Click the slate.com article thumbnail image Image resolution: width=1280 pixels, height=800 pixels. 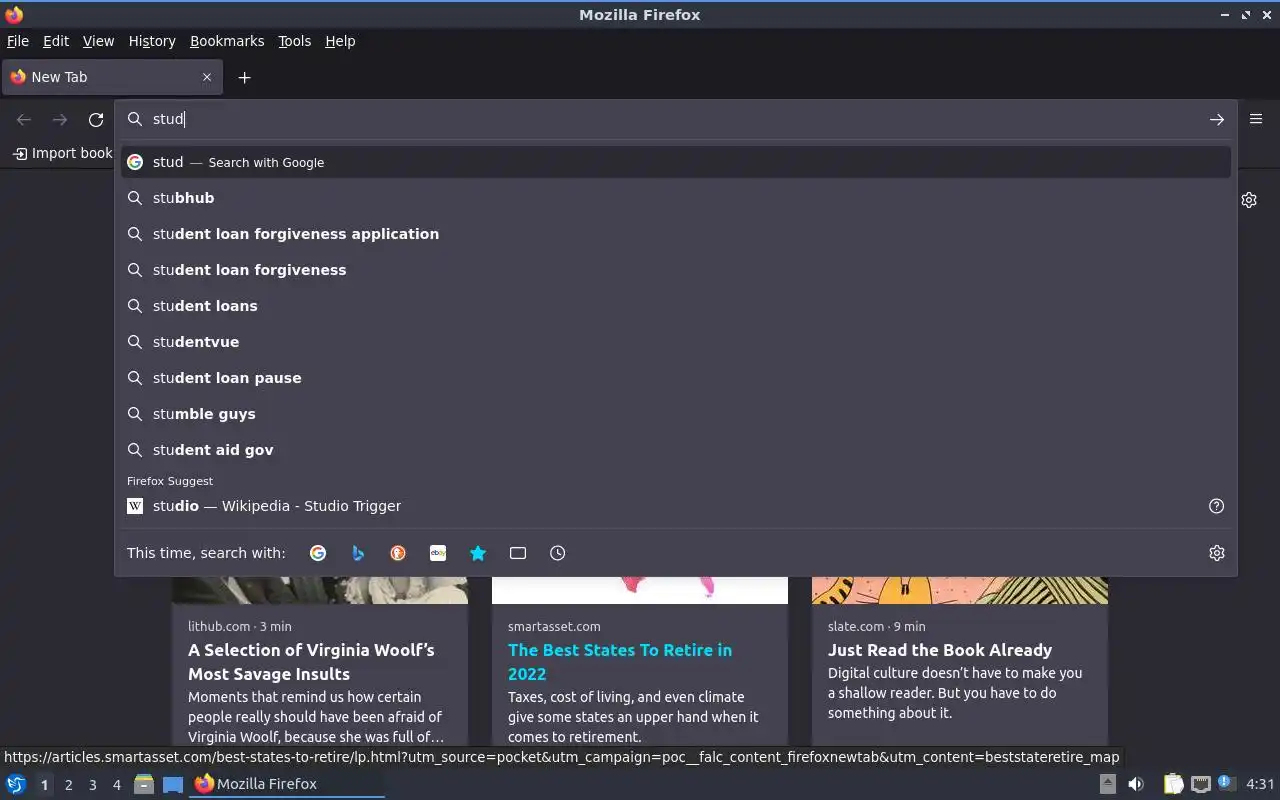pyautogui.click(x=960, y=590)
